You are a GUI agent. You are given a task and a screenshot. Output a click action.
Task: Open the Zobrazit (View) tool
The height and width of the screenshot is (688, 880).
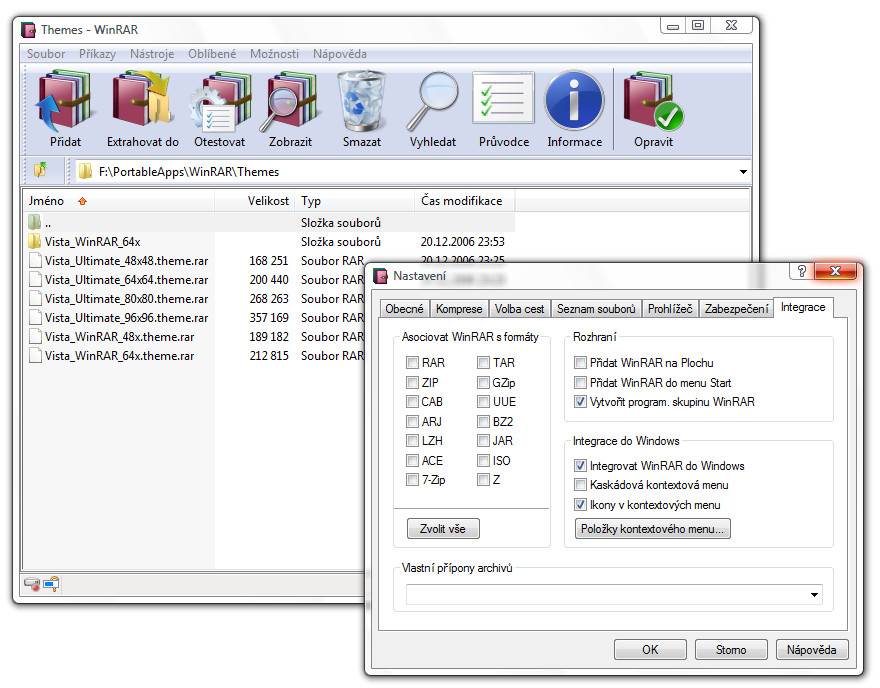tap(291, 104)
